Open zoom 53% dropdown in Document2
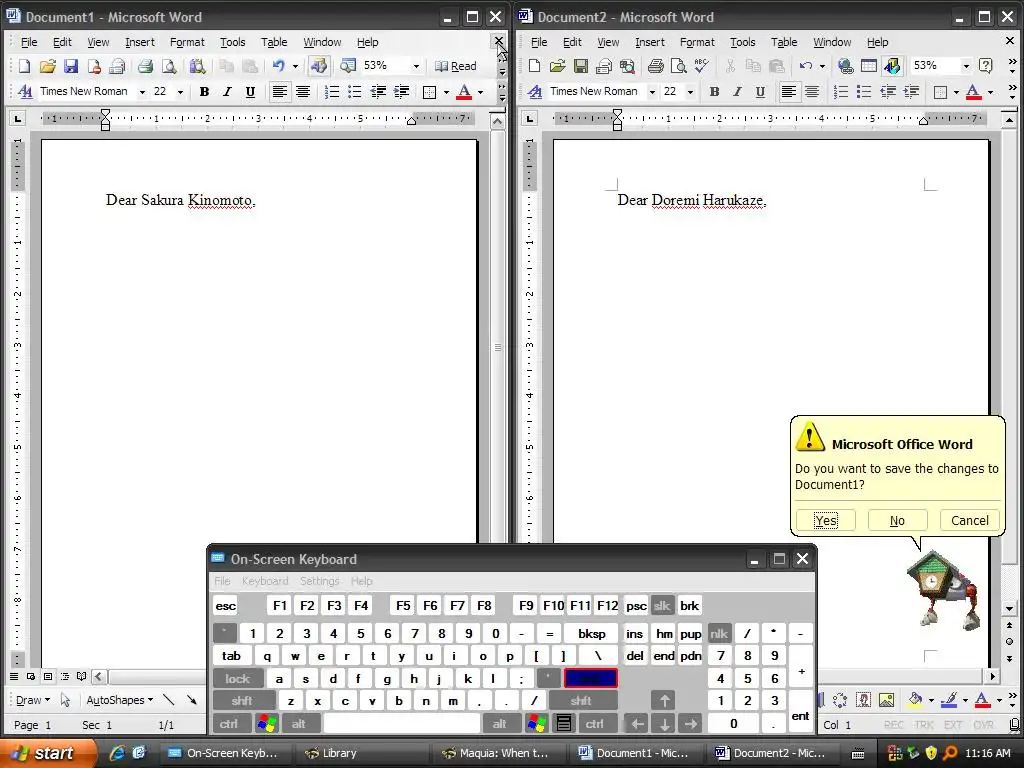The width and height of the screenshot is (1024, 768). point(966,66)
